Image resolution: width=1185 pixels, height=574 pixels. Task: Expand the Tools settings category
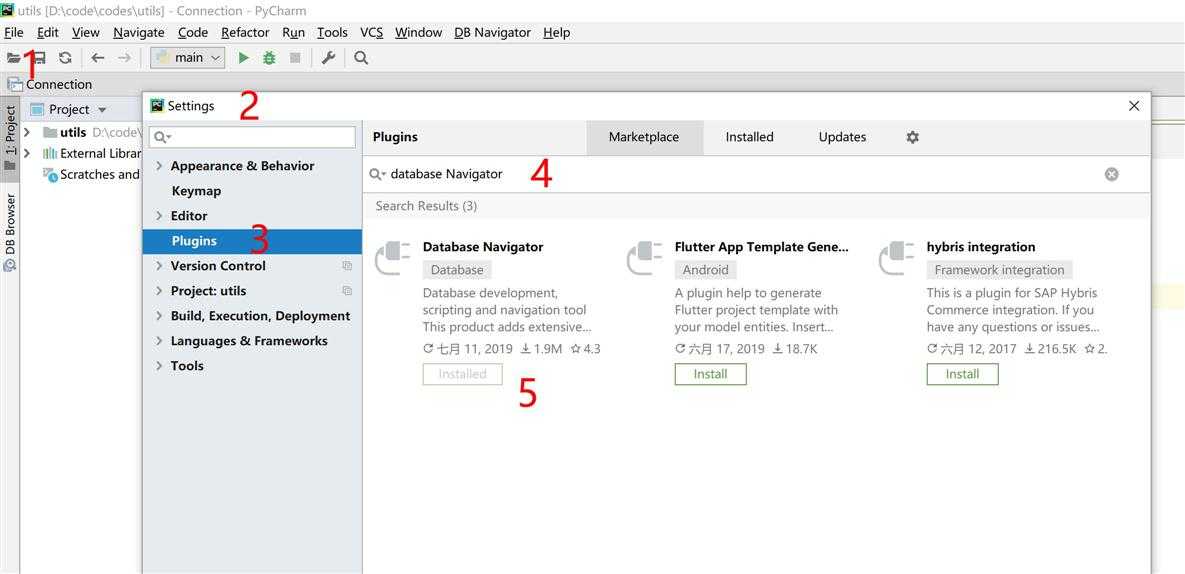(159, 366)
